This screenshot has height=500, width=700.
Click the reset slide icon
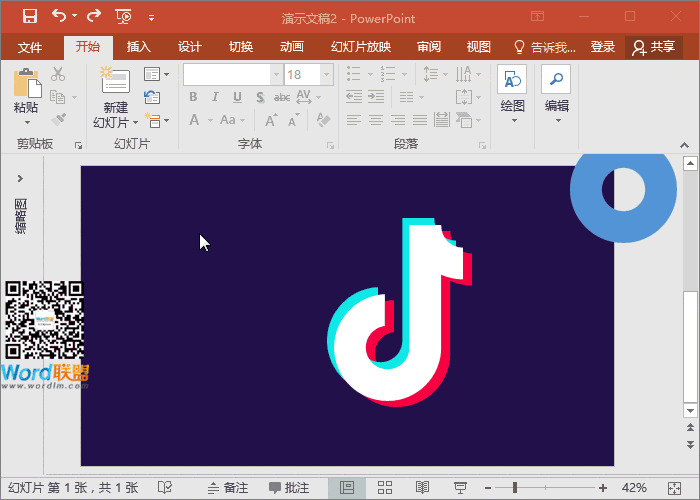click(x=152, y=97)
